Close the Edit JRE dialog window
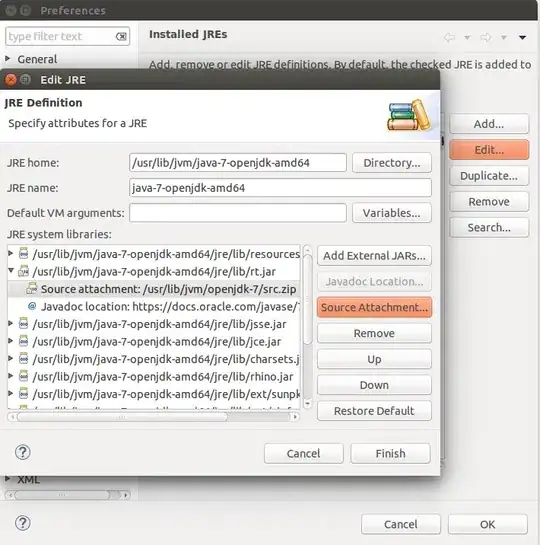Viewport: 540px width, 545px height. click(11, 80)
